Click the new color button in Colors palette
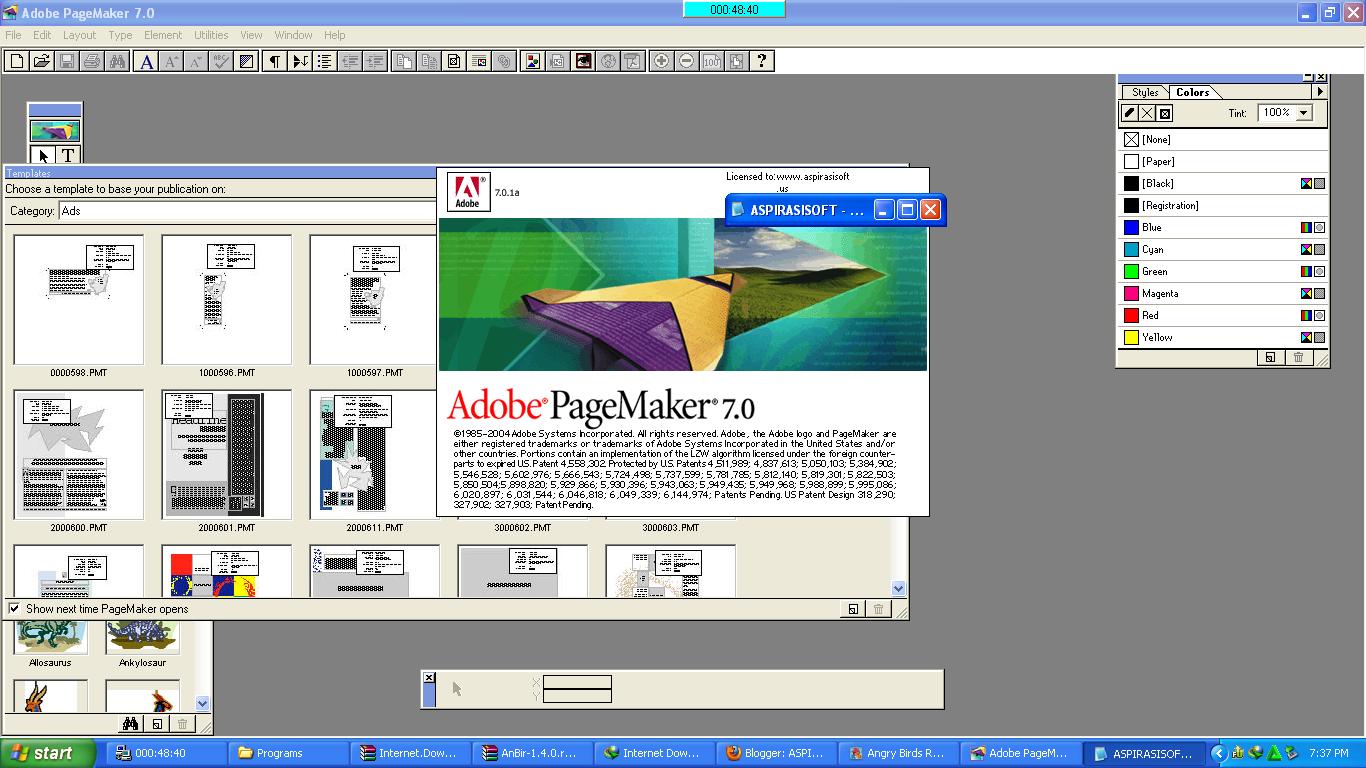This screenshot has width=1366, height=768. click(1270, 356)
